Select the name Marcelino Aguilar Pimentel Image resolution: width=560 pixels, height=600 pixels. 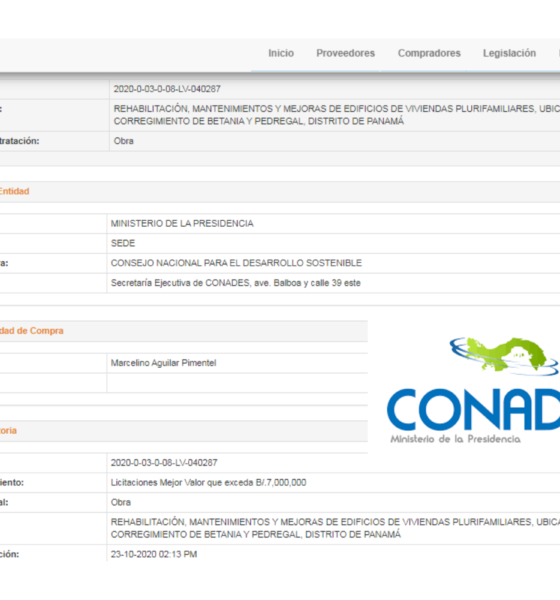point(163,363)
